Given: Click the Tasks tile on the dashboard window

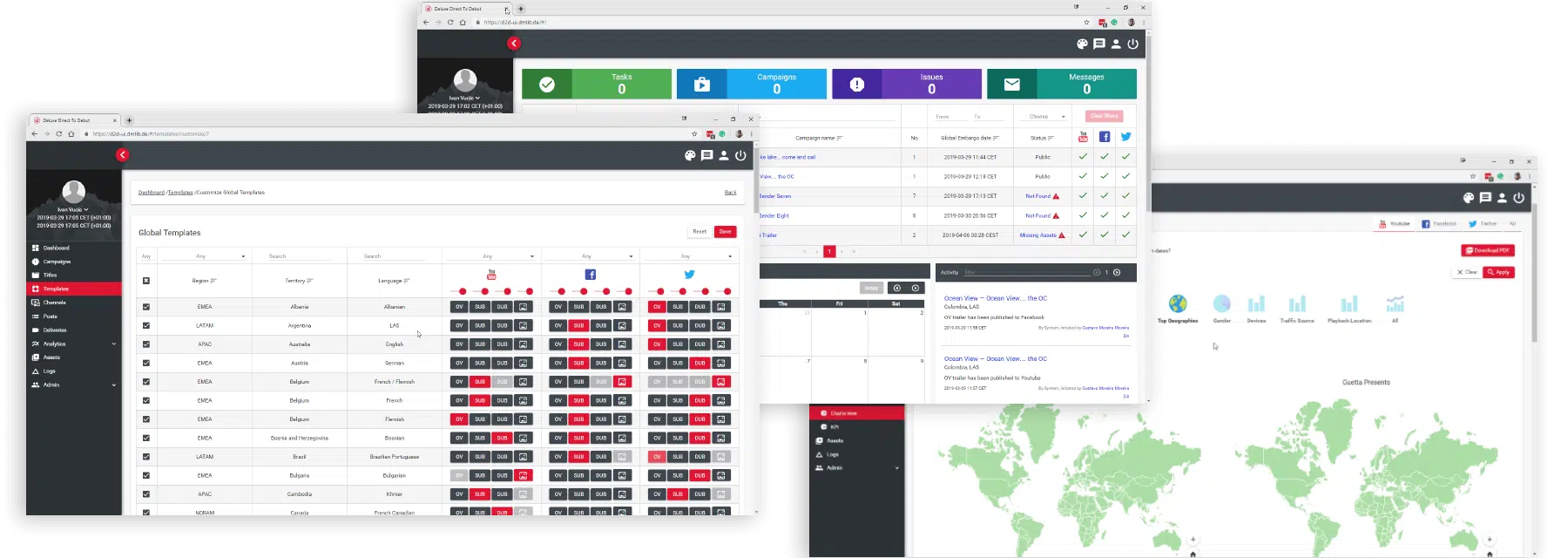Looking at the screenshot, I should (x=597, y=84).
